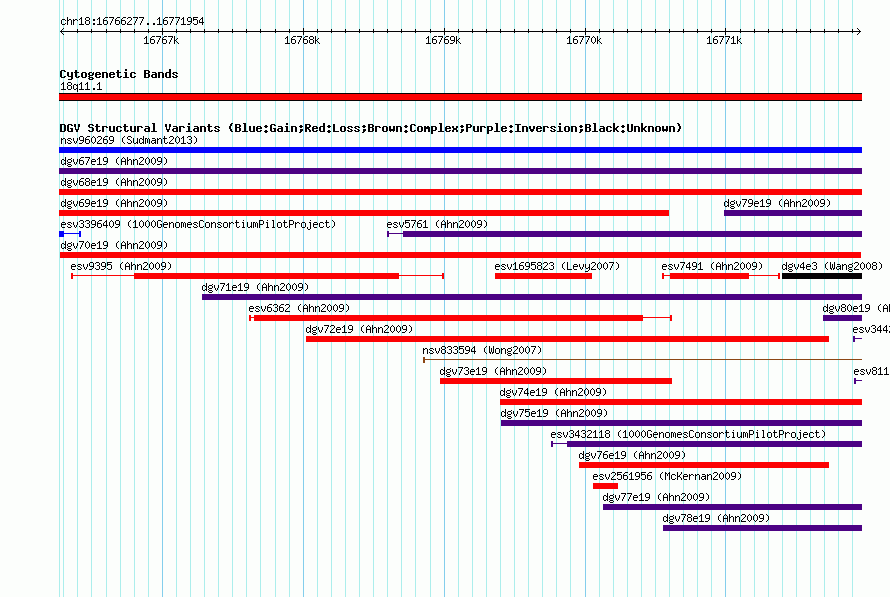This screenshot has width=890, height=597.
Task: Click the 16771k ruler mark
Action: click(x=724, y=40)
